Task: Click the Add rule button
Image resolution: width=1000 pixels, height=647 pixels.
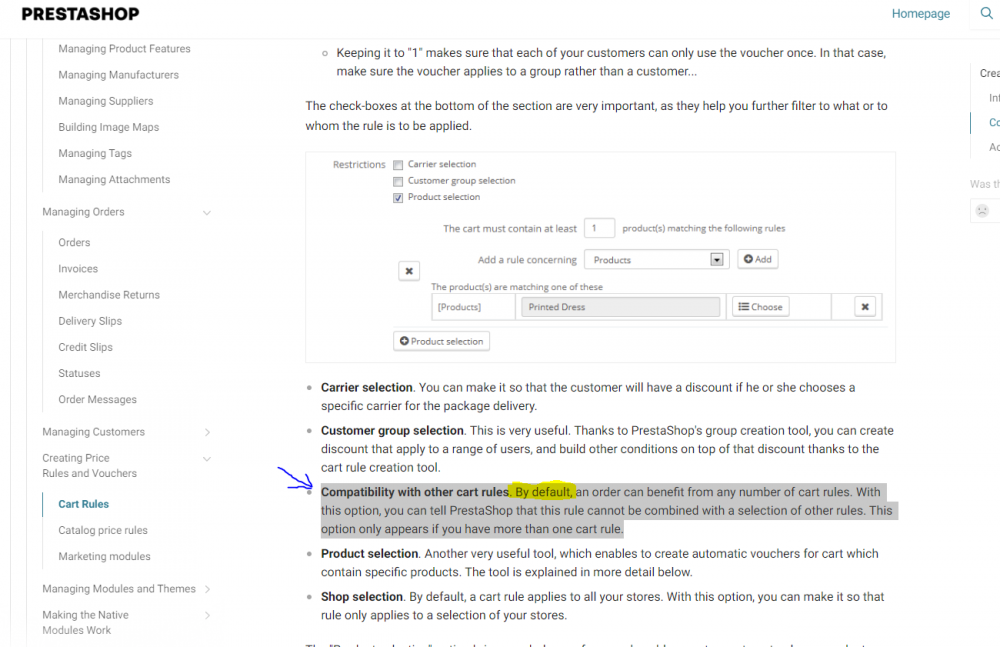Action: point(758,259)
